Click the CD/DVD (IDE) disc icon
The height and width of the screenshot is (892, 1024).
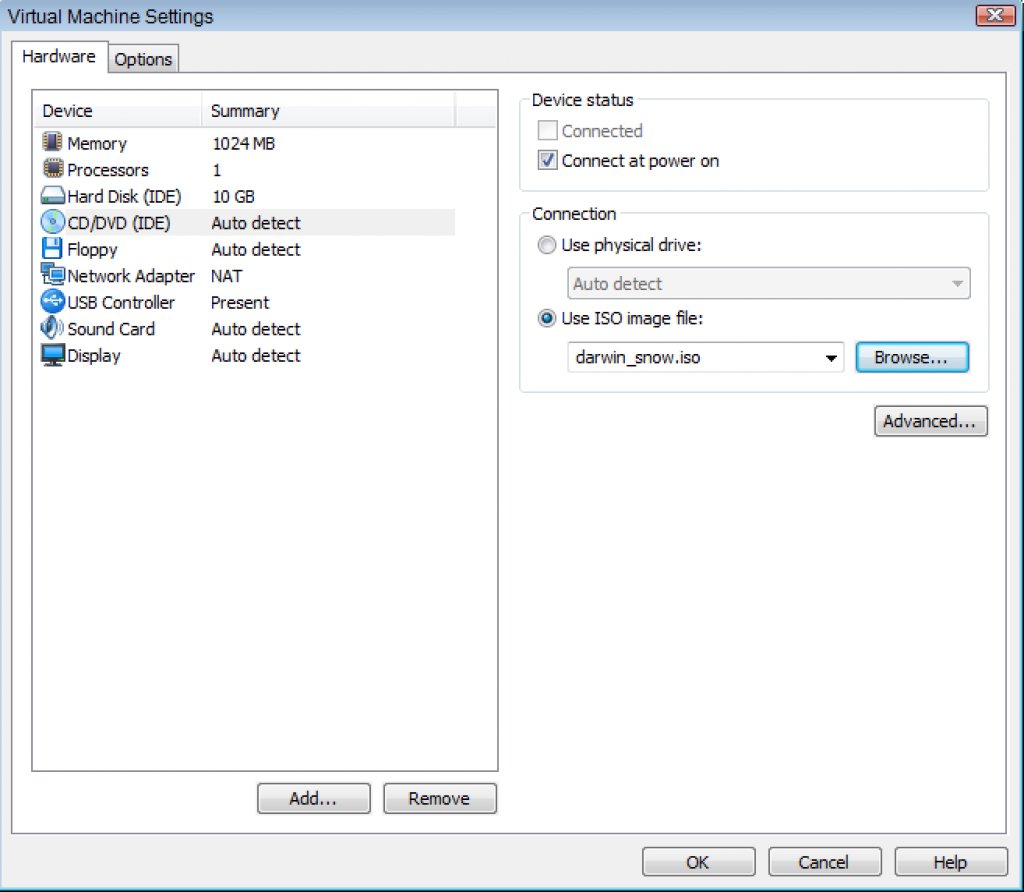click(53, 223)
